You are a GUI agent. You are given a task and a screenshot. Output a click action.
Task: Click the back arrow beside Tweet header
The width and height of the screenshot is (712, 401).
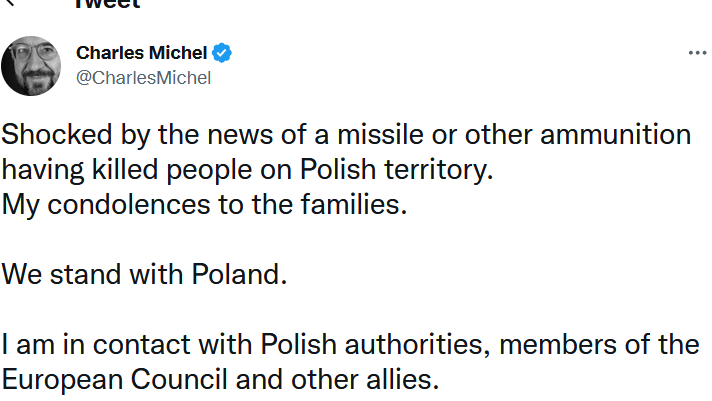(12, 3)
